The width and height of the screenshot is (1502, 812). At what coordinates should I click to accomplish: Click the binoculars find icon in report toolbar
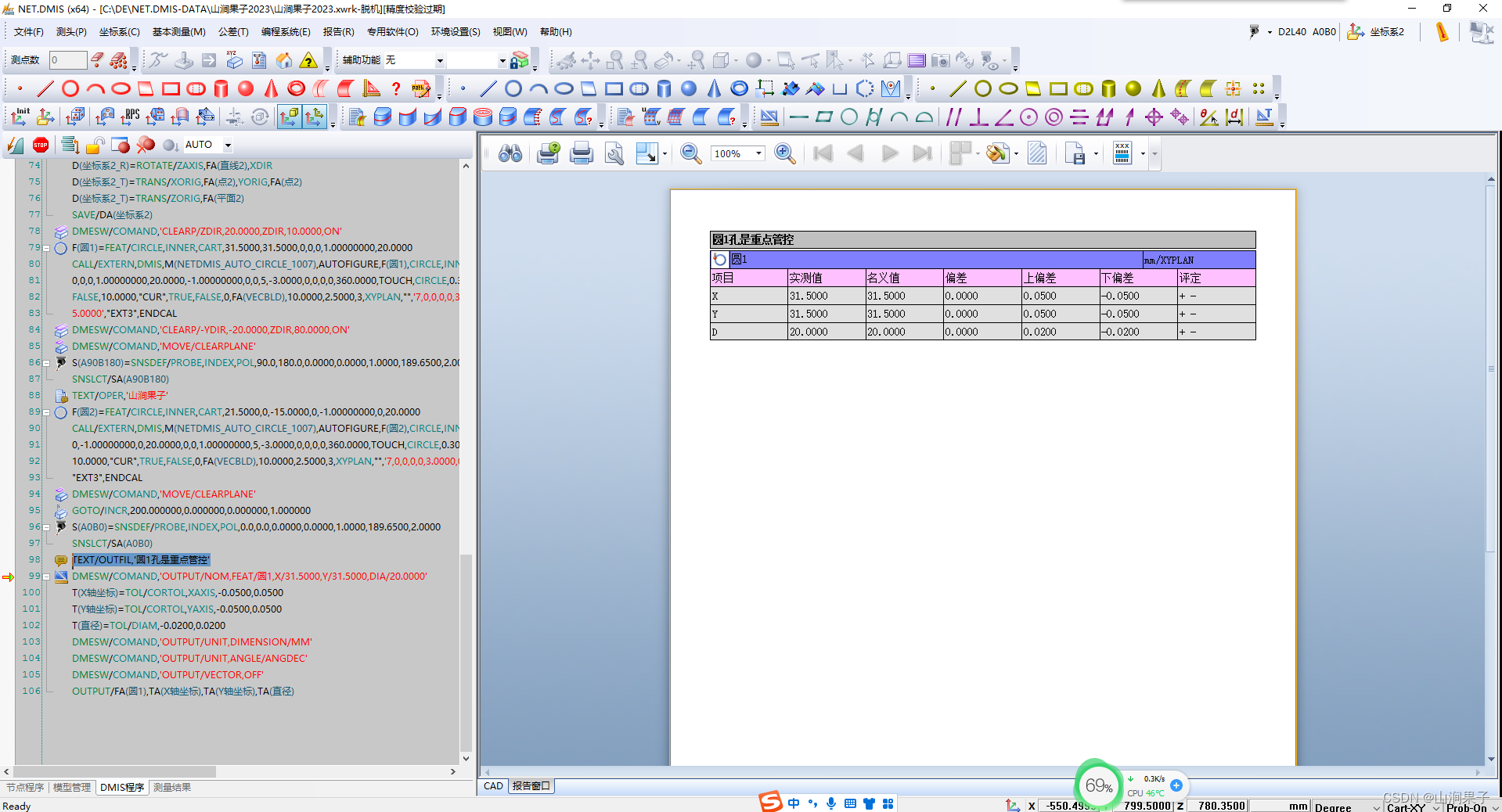click(510, 153)
